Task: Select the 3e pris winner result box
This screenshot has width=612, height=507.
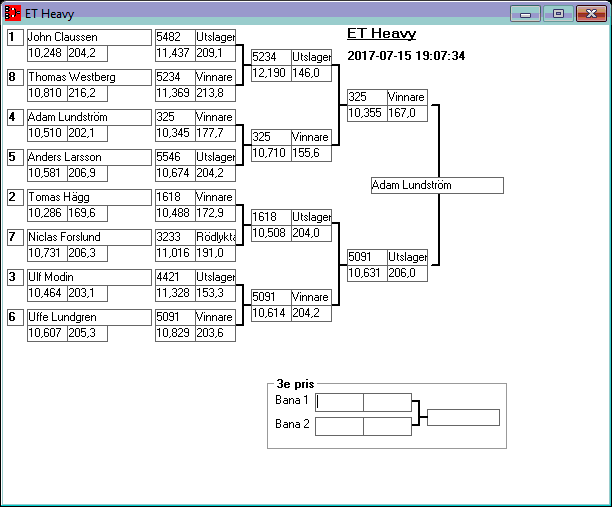Action: coord(463,417)
